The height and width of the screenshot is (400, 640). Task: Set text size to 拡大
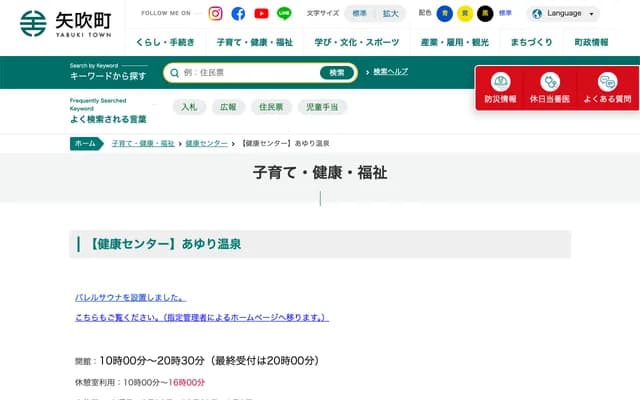[390, 14]
